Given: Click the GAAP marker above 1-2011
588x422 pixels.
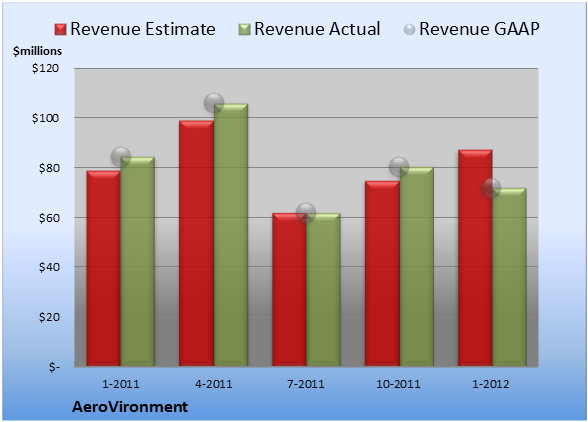Looking at the screenshot, I should click(x=121, y=157).
